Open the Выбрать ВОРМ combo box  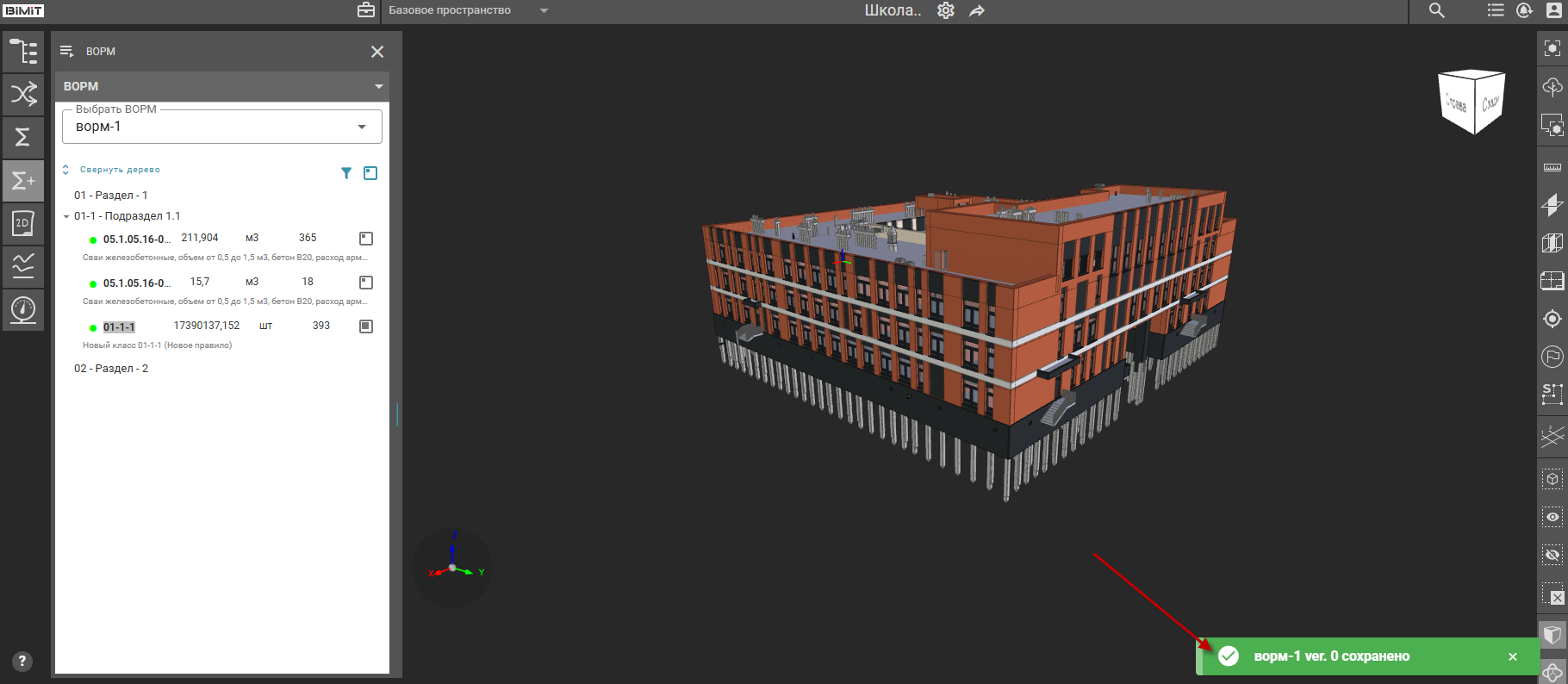[222, 127]
